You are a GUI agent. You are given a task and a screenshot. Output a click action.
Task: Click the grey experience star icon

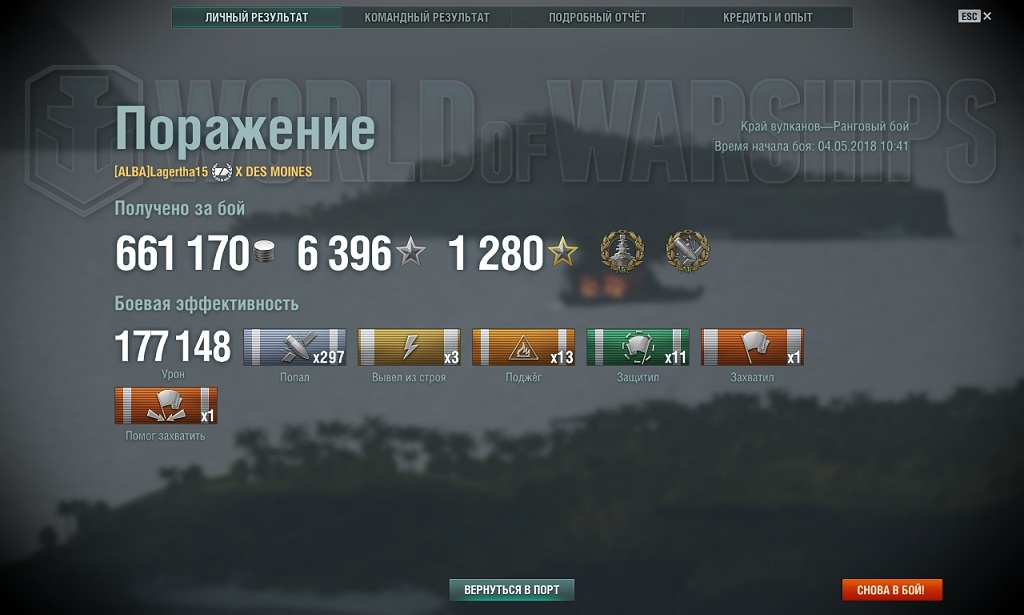click(x=411, y=252)
